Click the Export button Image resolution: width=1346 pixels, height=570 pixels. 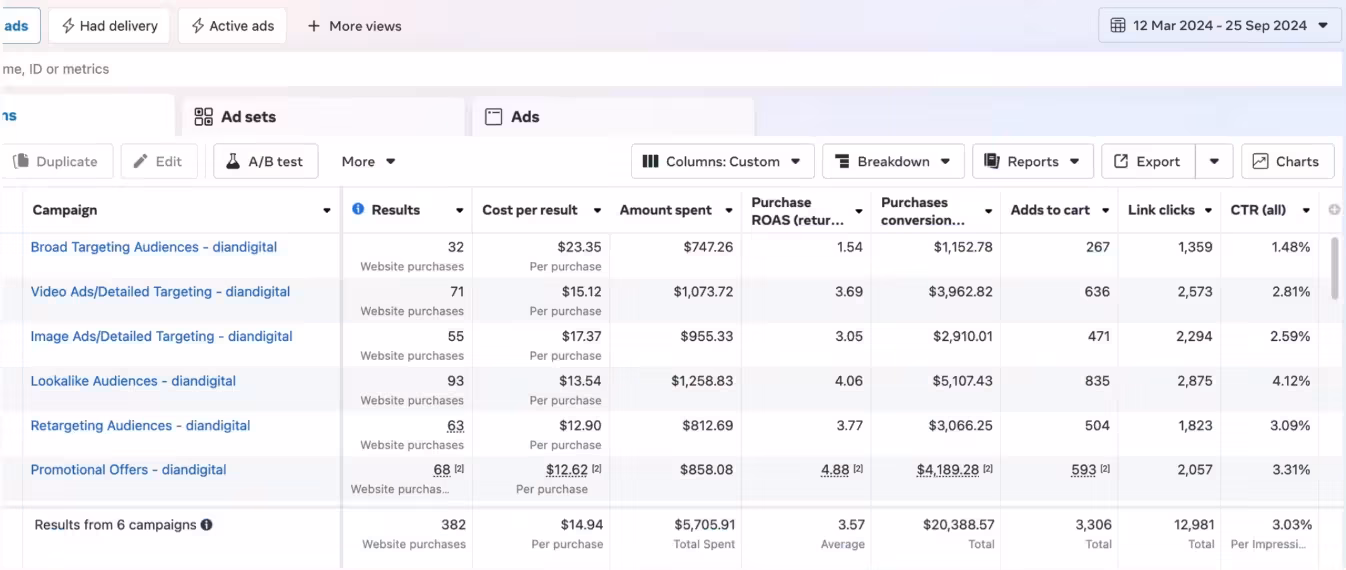pyautogui.click(x=1147, y=161)
